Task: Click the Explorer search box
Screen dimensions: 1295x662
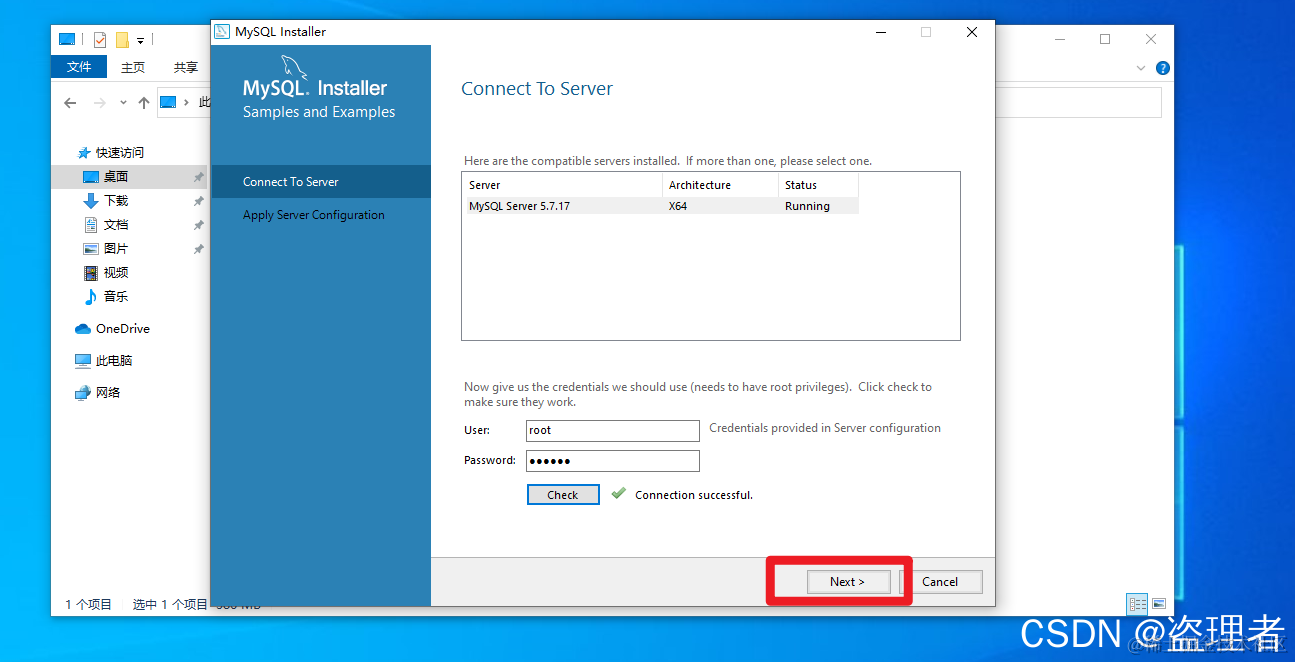Action: pos(1079,102)
